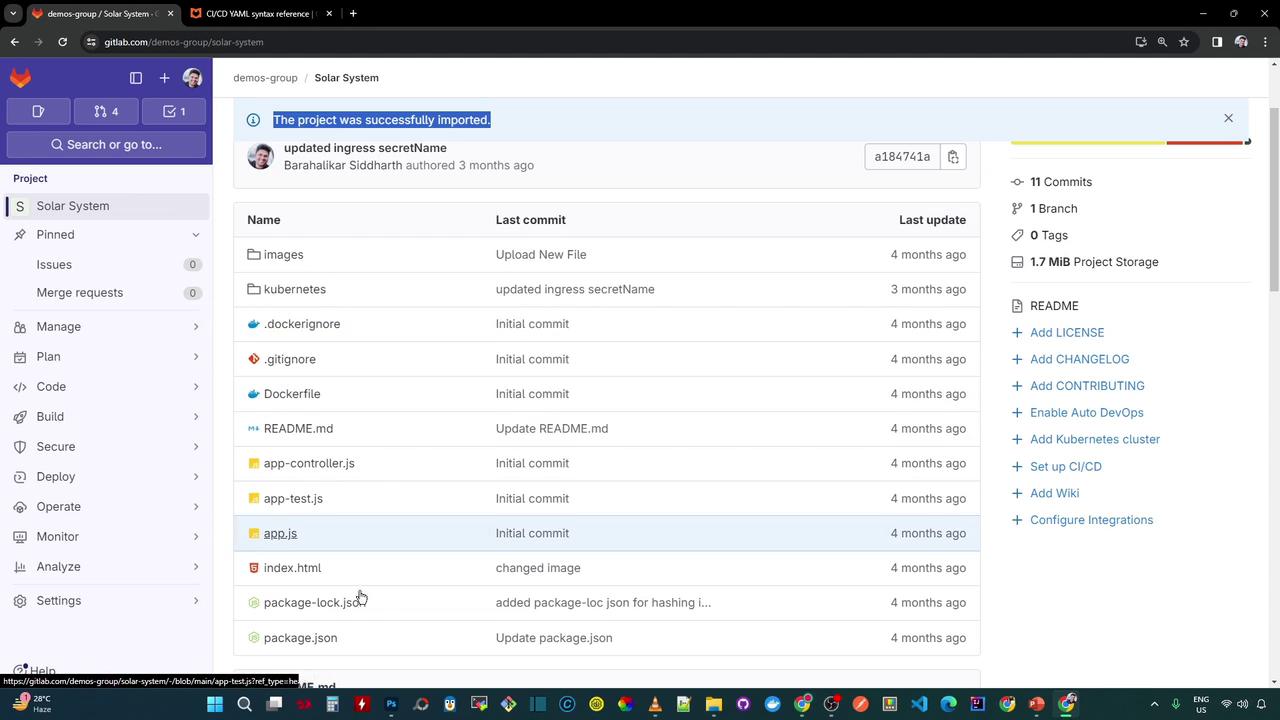Screen dimensions: 1280x720
Task: Select Merge requests in sidebar
Action: point(80,293)
